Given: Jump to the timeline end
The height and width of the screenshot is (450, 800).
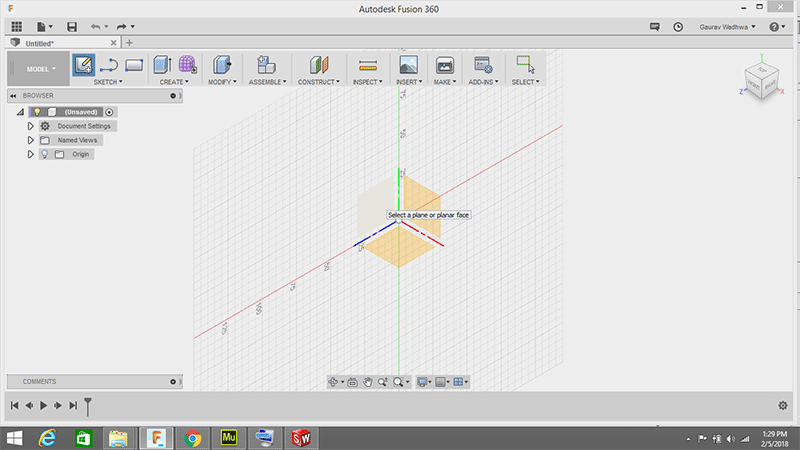Looking at the screenshot, I should click(73, 406).
